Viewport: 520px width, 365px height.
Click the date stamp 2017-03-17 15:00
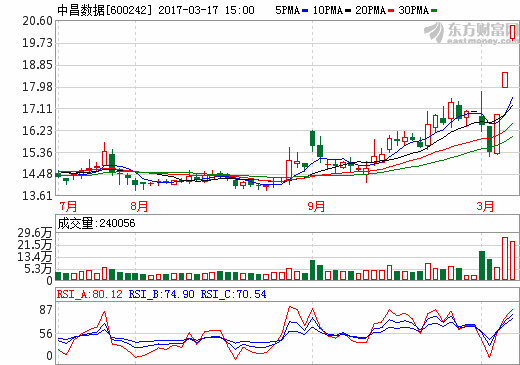(206, 10)
